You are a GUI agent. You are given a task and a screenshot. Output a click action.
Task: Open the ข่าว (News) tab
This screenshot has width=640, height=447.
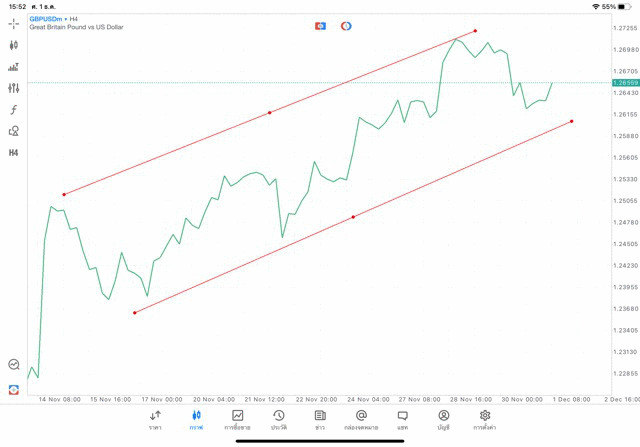tap(320, 419)
